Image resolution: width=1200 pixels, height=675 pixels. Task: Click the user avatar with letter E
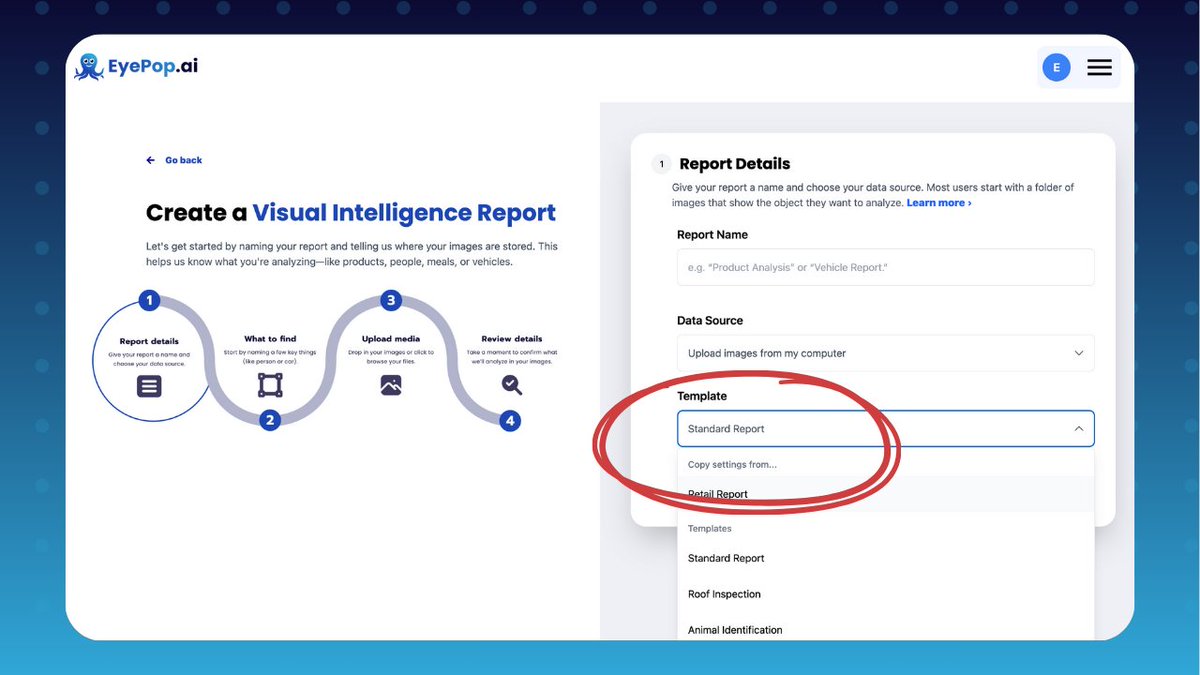pos(1056,67)
